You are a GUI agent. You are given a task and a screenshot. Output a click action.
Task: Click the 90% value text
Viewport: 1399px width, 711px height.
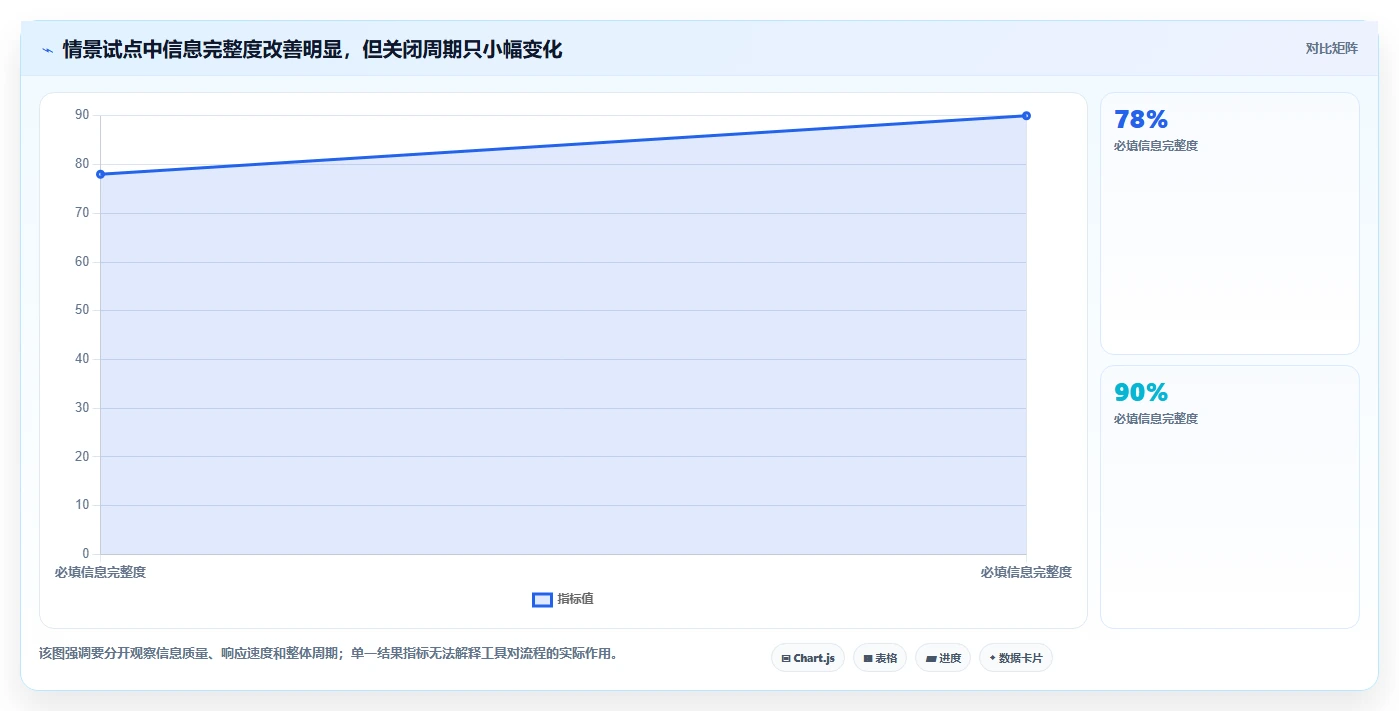pos(1141,393)
